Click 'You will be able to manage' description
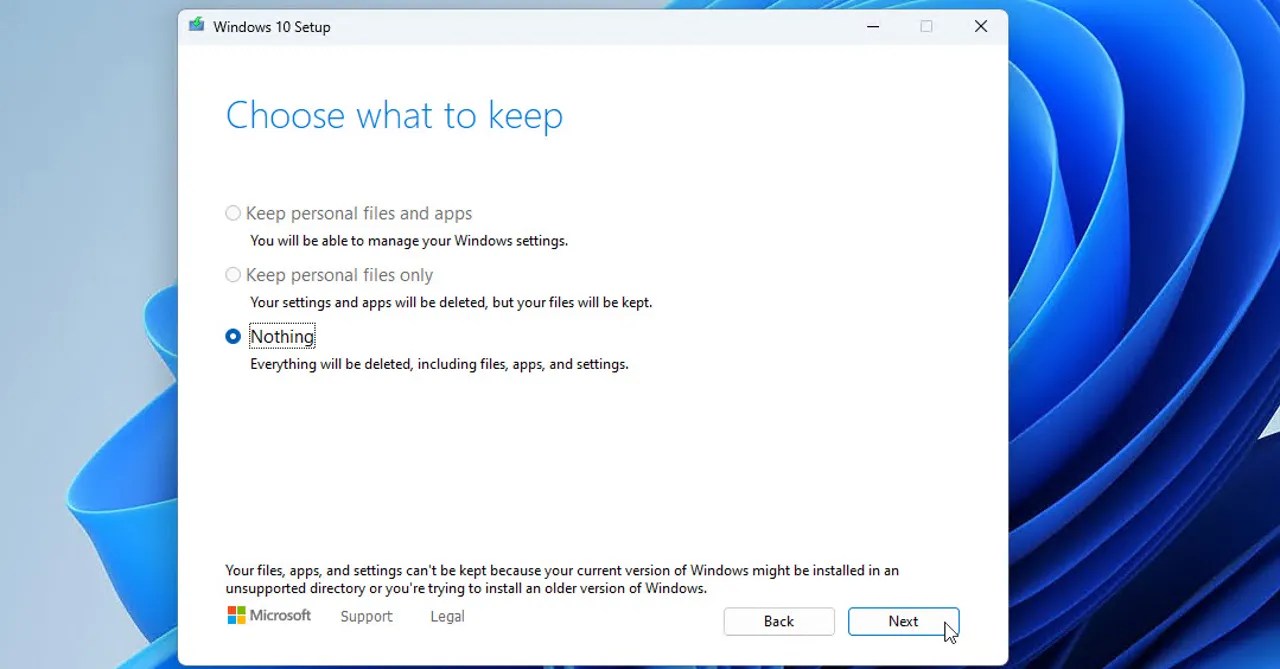The height and width of the screenshot is (669, 1280). click(409, 241)
